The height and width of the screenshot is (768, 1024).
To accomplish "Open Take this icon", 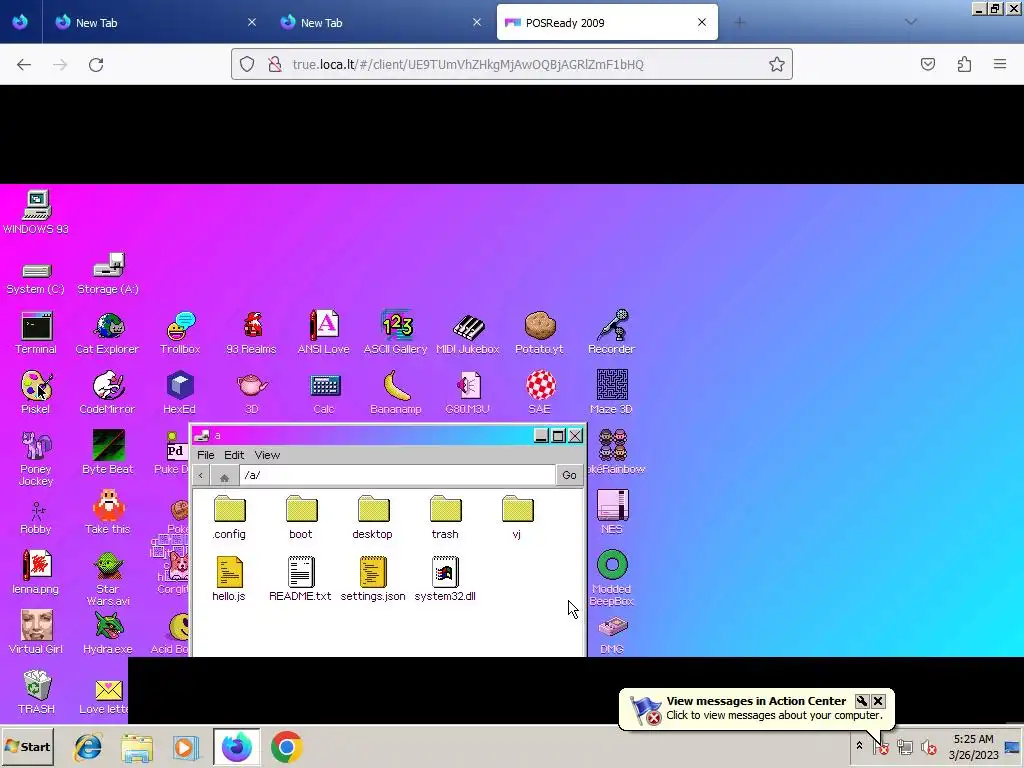I will click(x=108, y=513).
